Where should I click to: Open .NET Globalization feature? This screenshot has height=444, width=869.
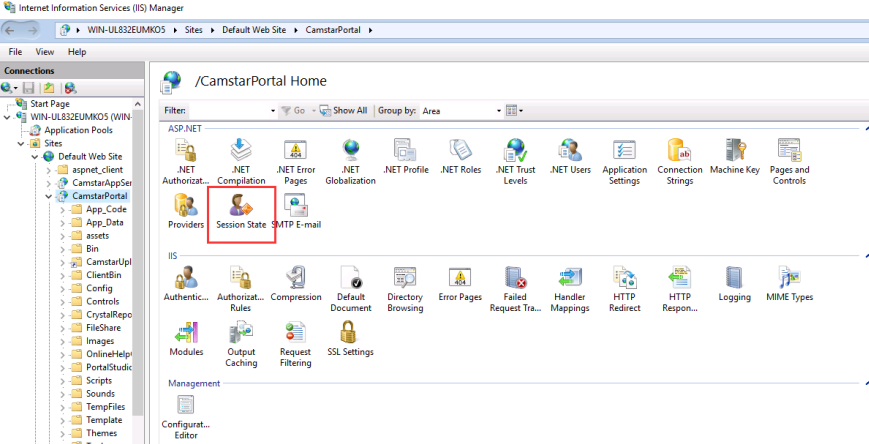coord(350,161)
